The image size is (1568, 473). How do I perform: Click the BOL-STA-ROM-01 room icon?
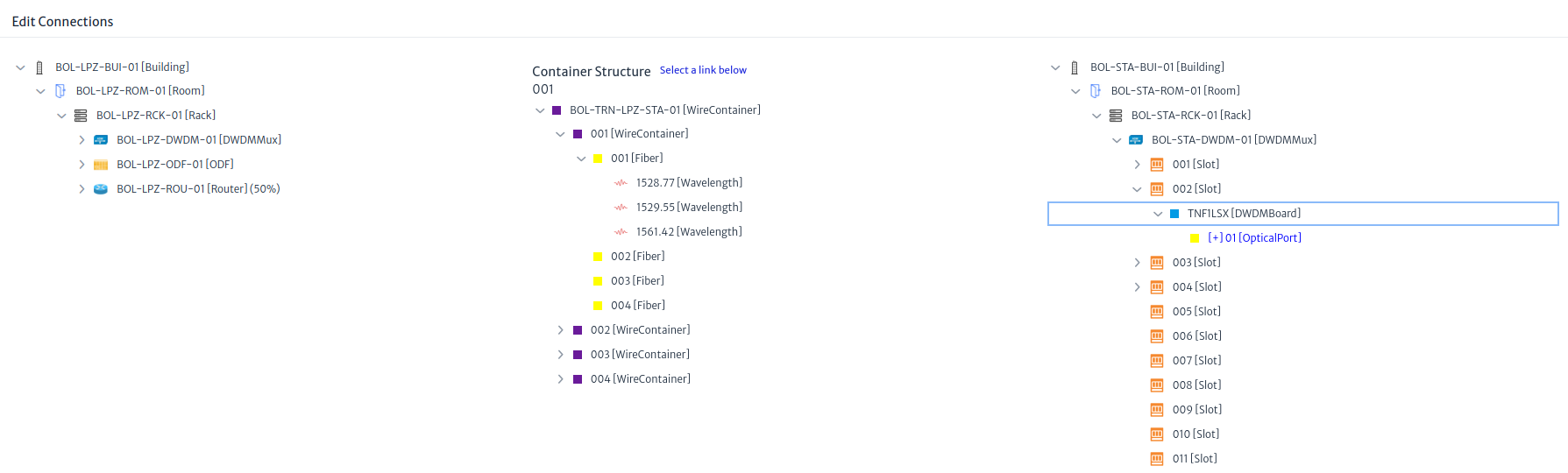(x=1096, y=91)
